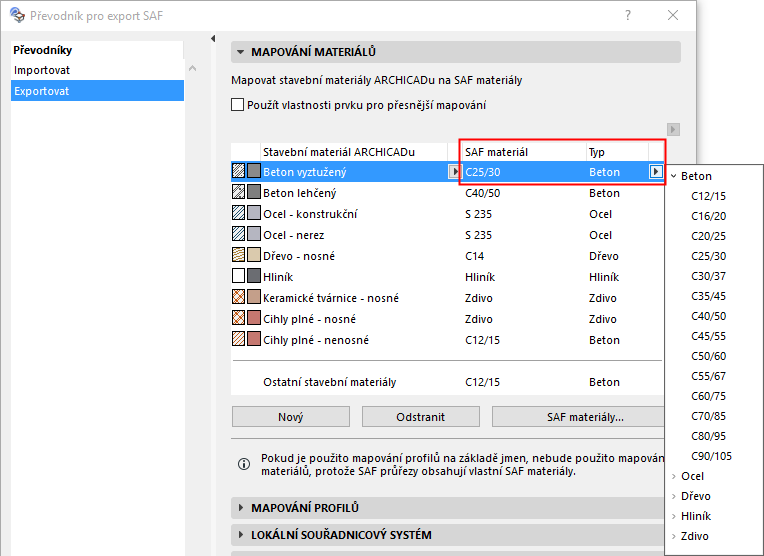This screenshot has height=556, width=764.
Task: Choose C45/55 from the Beton list
Action: 708,336
